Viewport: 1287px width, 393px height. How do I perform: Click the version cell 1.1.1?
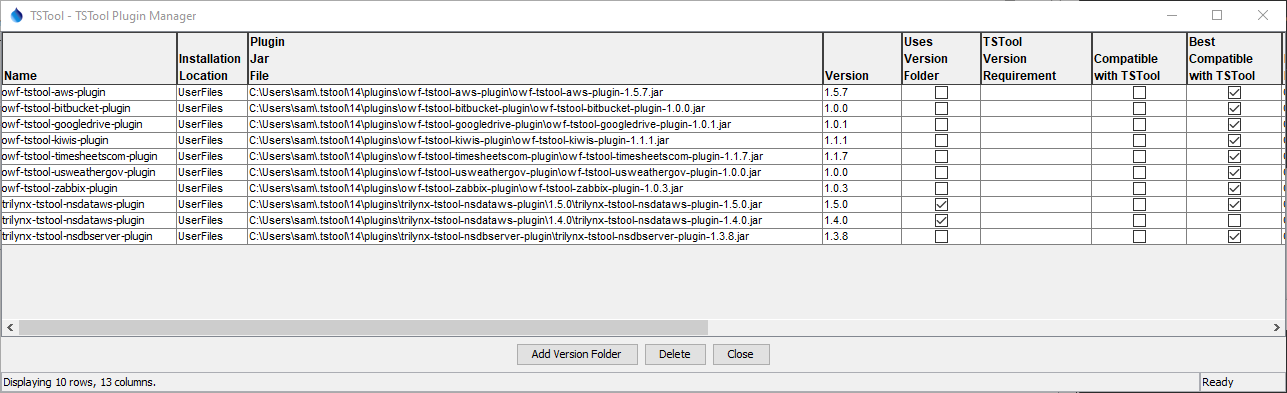click(x=861, y=140)
